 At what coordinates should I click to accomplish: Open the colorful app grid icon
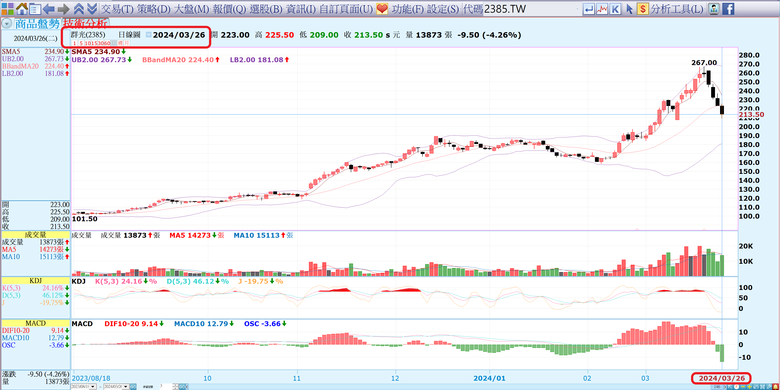click(x=8, y=8)
